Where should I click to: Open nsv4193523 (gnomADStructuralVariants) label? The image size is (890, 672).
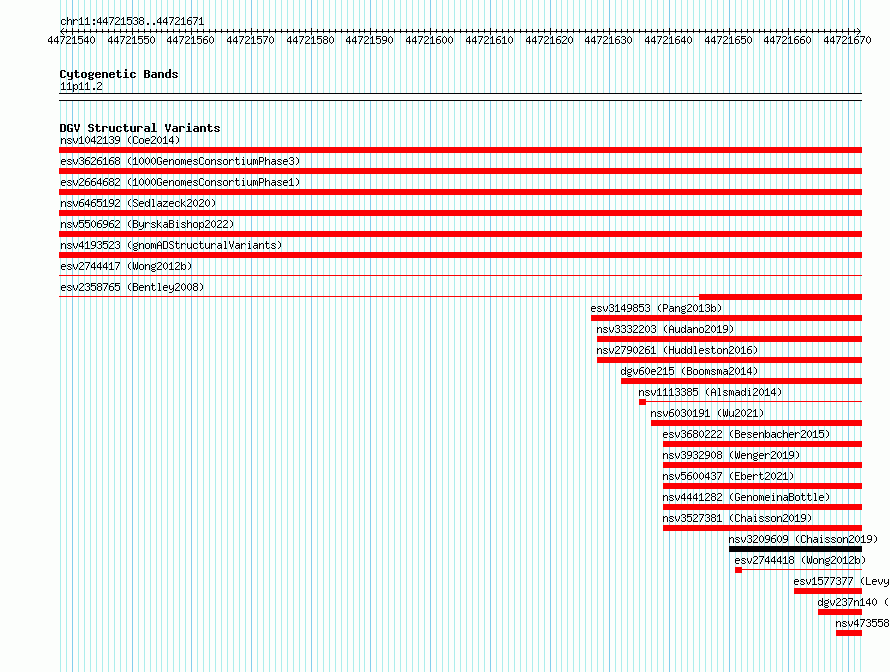171,245
